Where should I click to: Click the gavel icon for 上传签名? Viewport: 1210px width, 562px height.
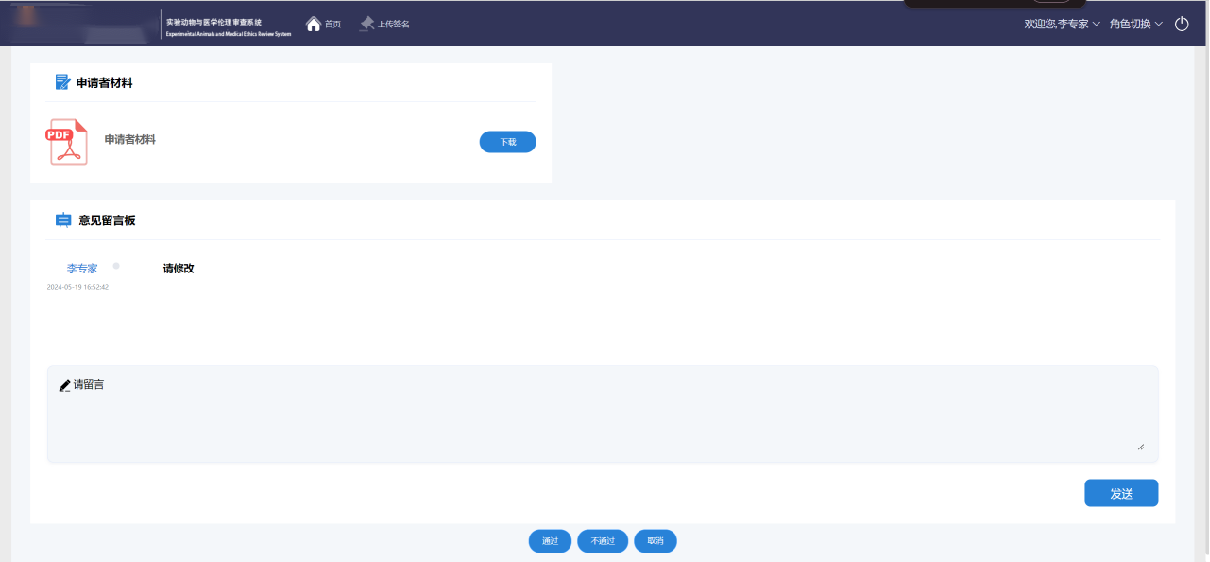[x=367, y=23]
